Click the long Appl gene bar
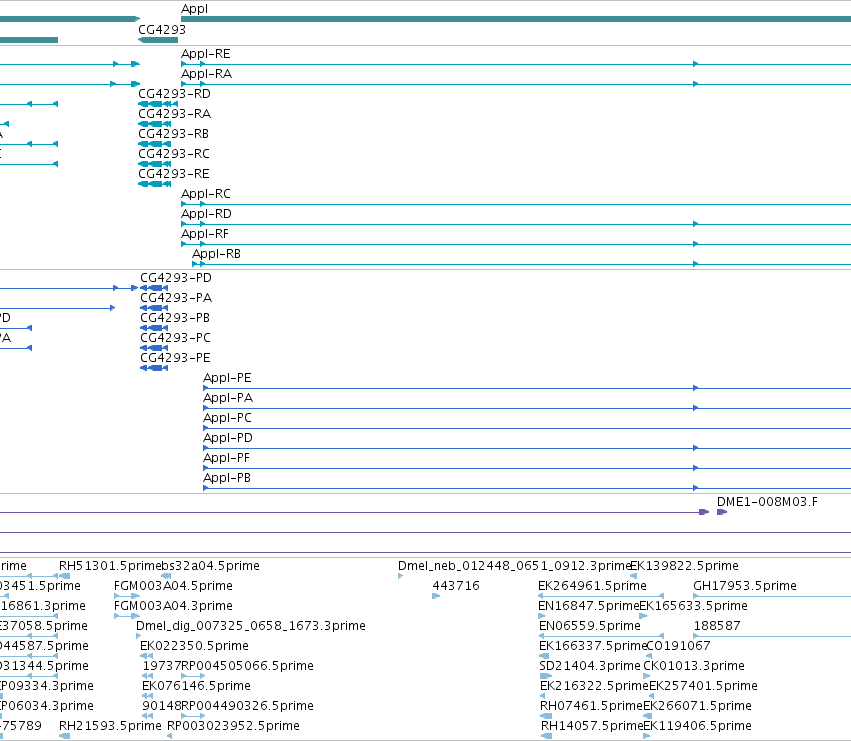 pos(516,19)
